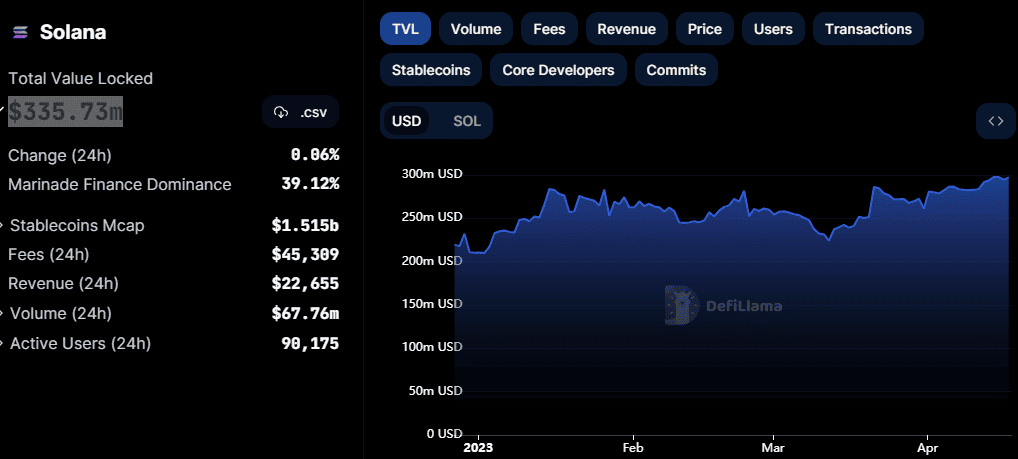The height and width of the screenshot is (459, 1018).
Task: Switch chart denomination to USD
Action: [x=406, y=121]
